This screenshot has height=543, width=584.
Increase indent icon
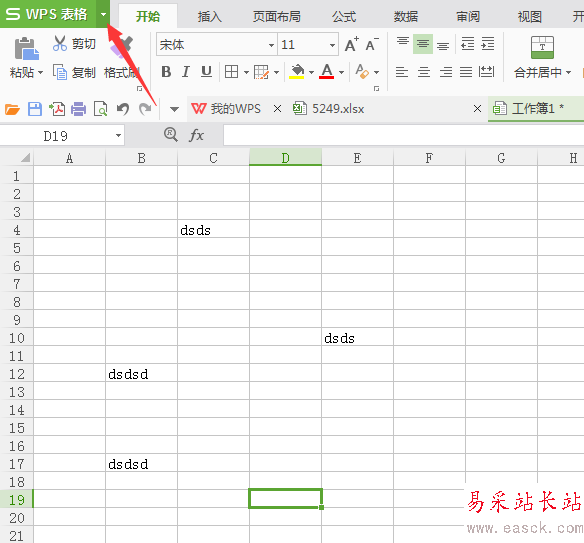tap(488, 44)
